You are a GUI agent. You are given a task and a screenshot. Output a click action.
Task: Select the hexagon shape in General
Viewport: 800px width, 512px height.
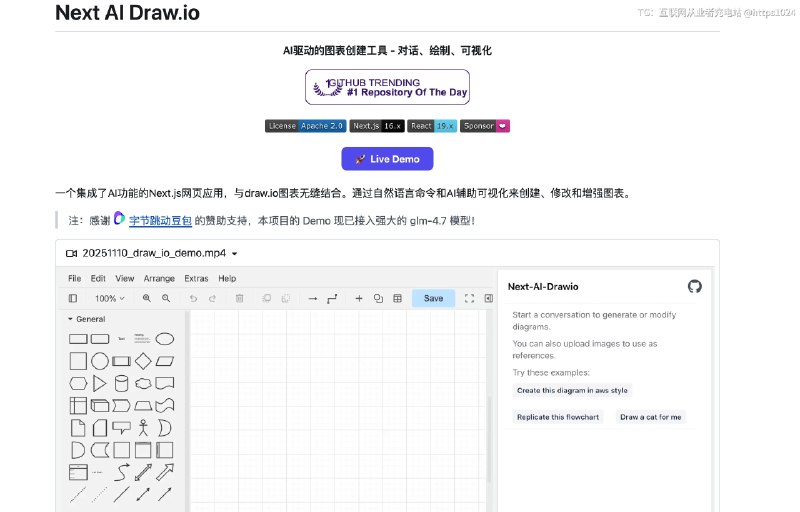click(78, 383)
